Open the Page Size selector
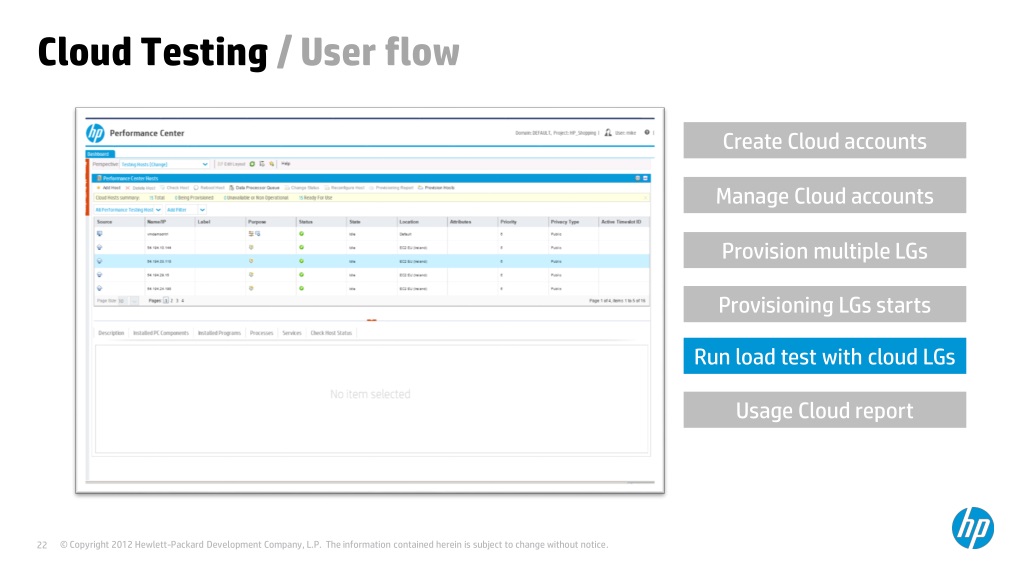 point(122,301)
